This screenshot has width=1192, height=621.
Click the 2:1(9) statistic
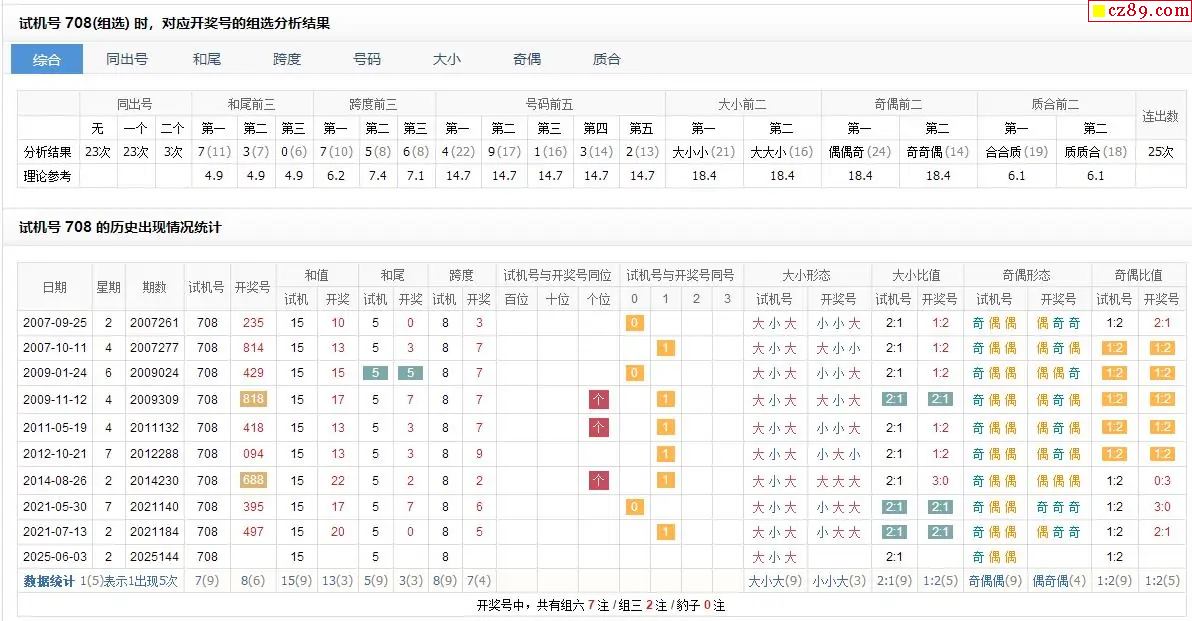(894, 581)
